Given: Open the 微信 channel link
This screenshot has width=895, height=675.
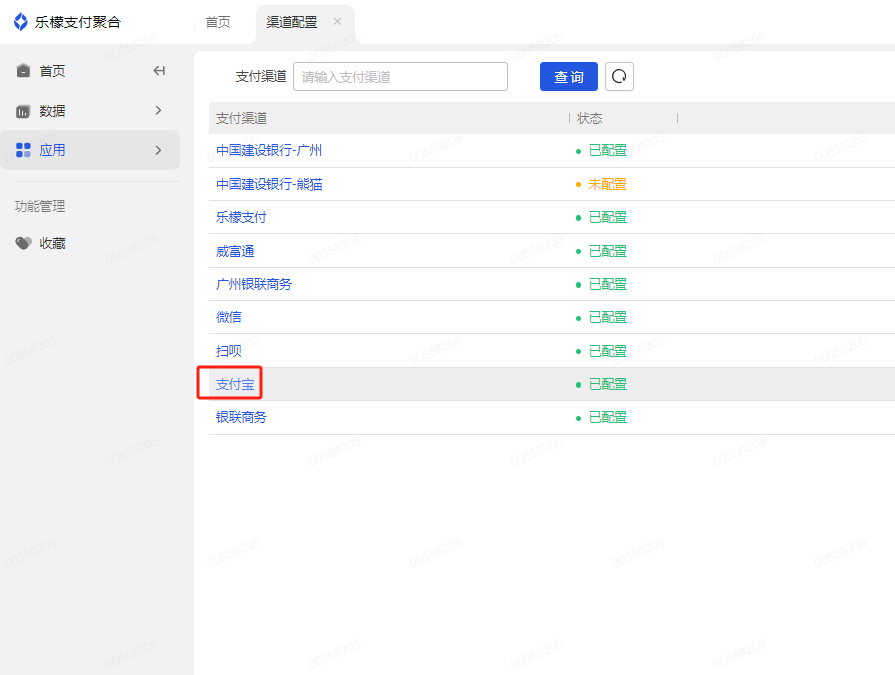Looking at the screenshot, I should click(x=229, y=317).
